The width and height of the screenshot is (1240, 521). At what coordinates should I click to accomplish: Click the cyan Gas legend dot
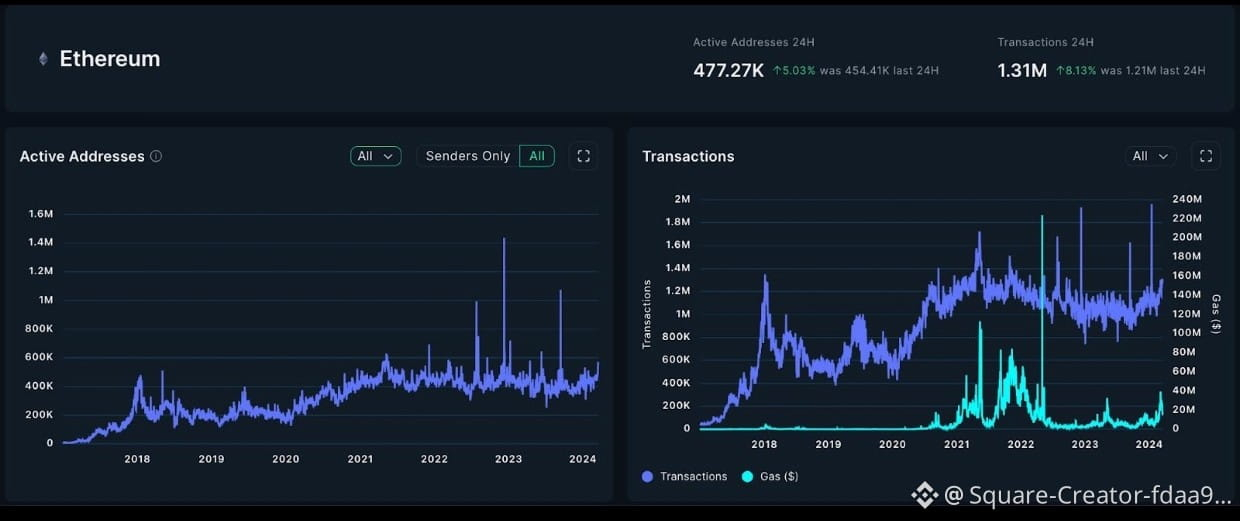(747, 476)
